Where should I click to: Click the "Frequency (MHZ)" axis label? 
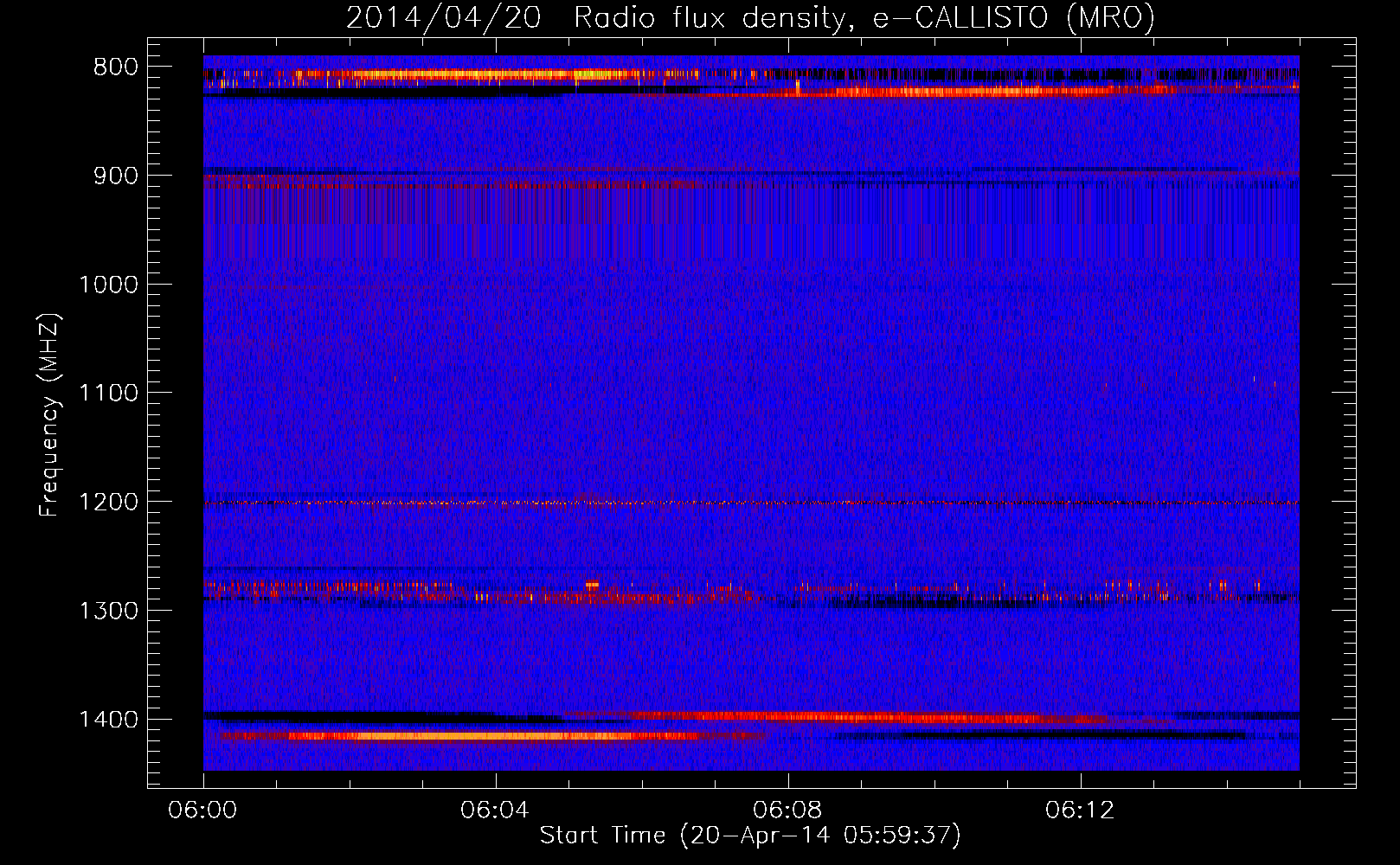click(49, 415)
